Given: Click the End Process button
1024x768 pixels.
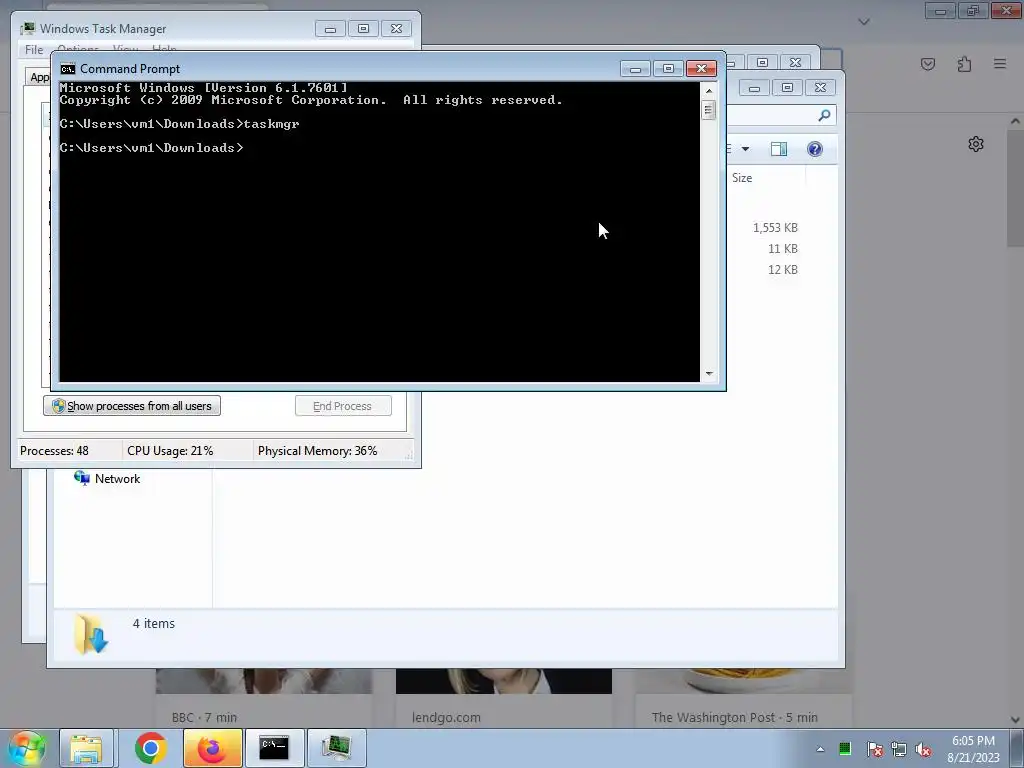Looking at the screenshot, I should [343, 406].
